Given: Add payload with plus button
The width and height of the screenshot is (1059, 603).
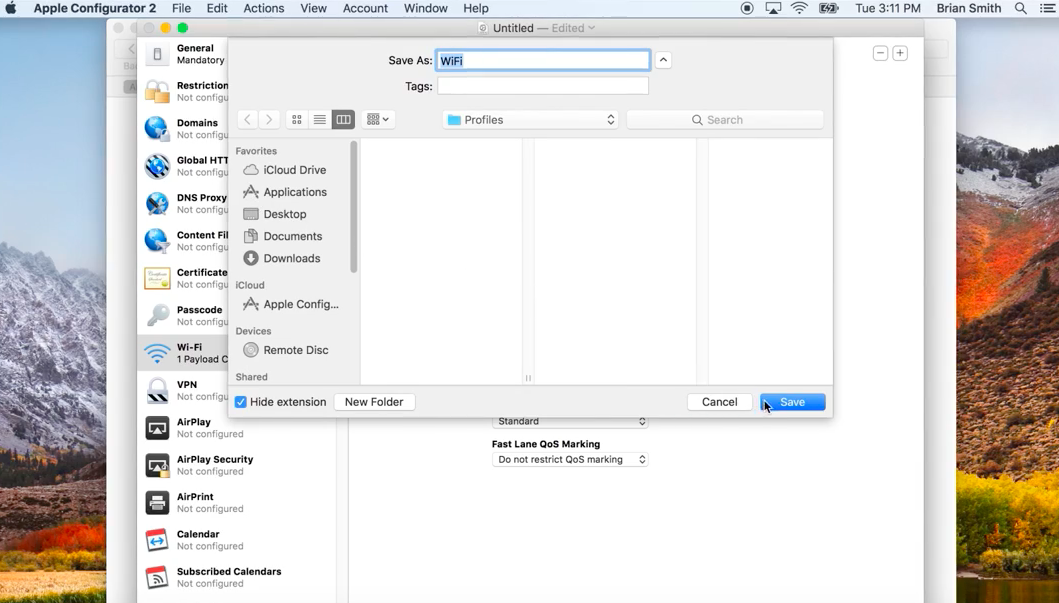Looking at the screenshot, I should pos(900,53).
